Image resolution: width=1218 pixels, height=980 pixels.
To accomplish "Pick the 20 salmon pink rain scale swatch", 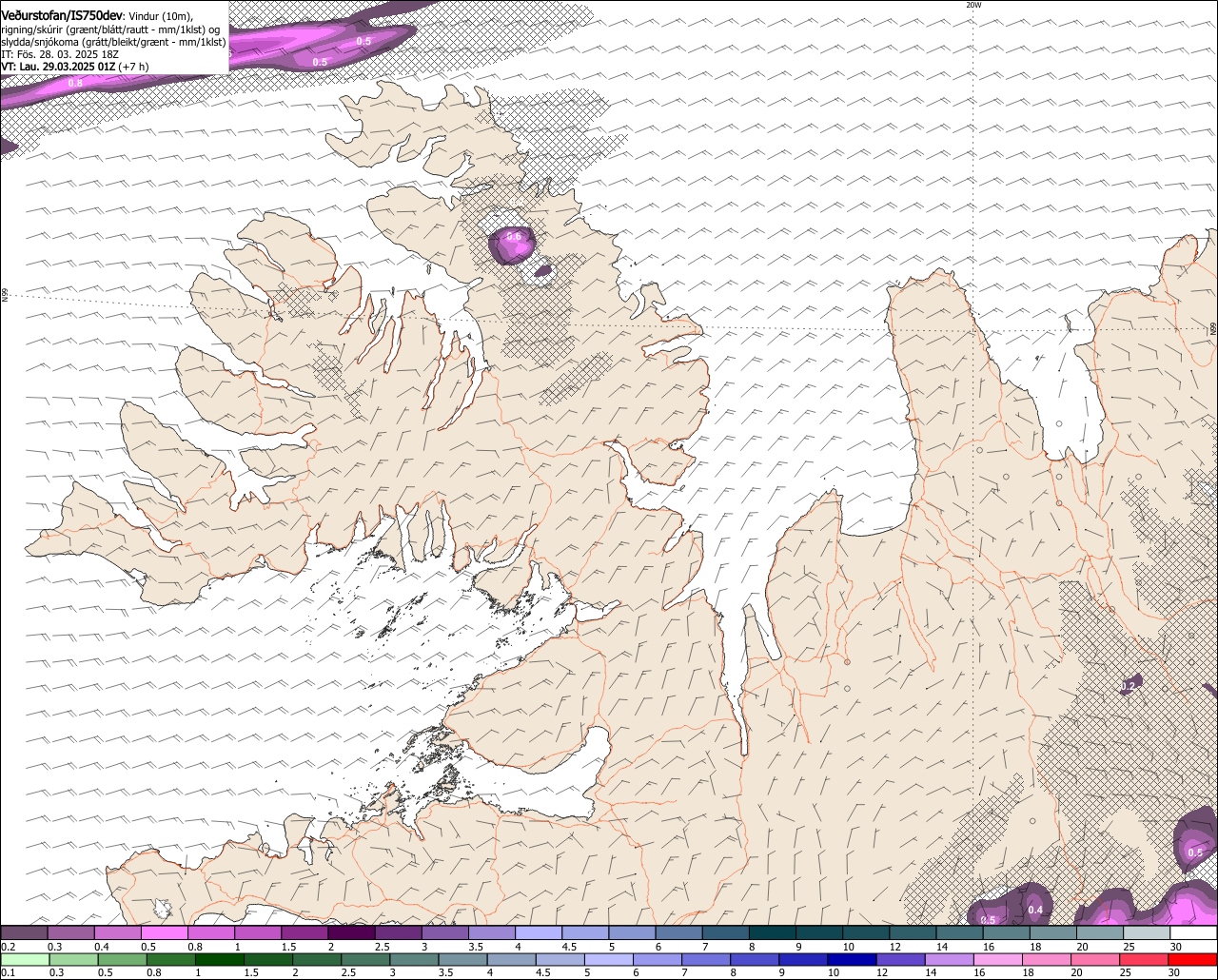I will coord(1097,960).
